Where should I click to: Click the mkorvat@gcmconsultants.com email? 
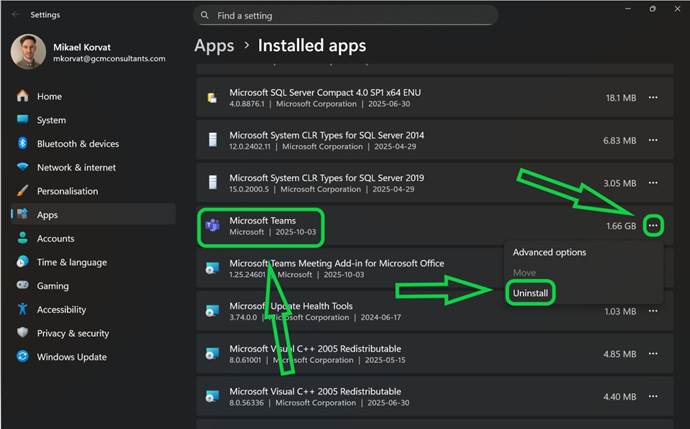[x=110, y=59]
